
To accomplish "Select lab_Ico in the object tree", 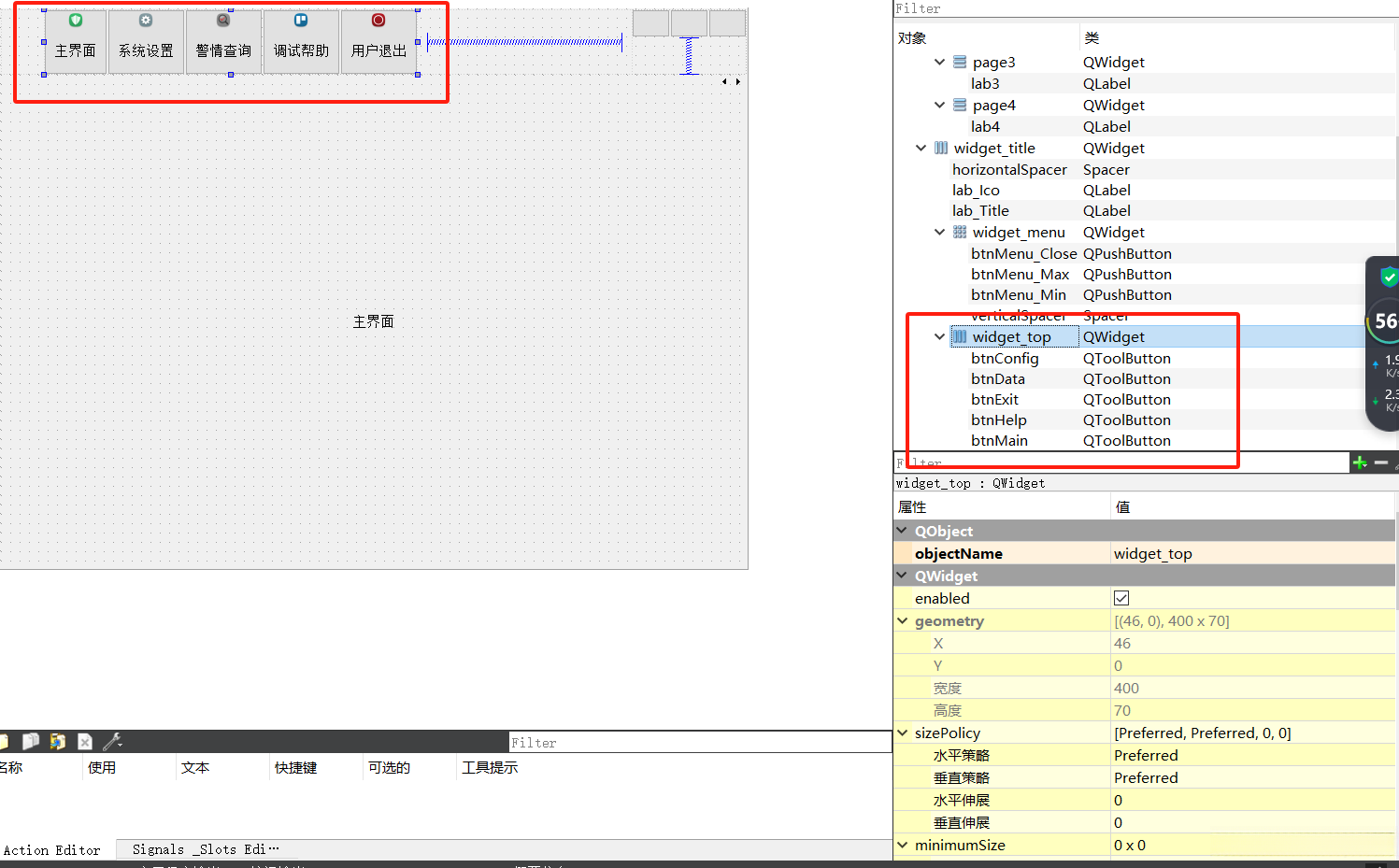I will tap(976, 191).
